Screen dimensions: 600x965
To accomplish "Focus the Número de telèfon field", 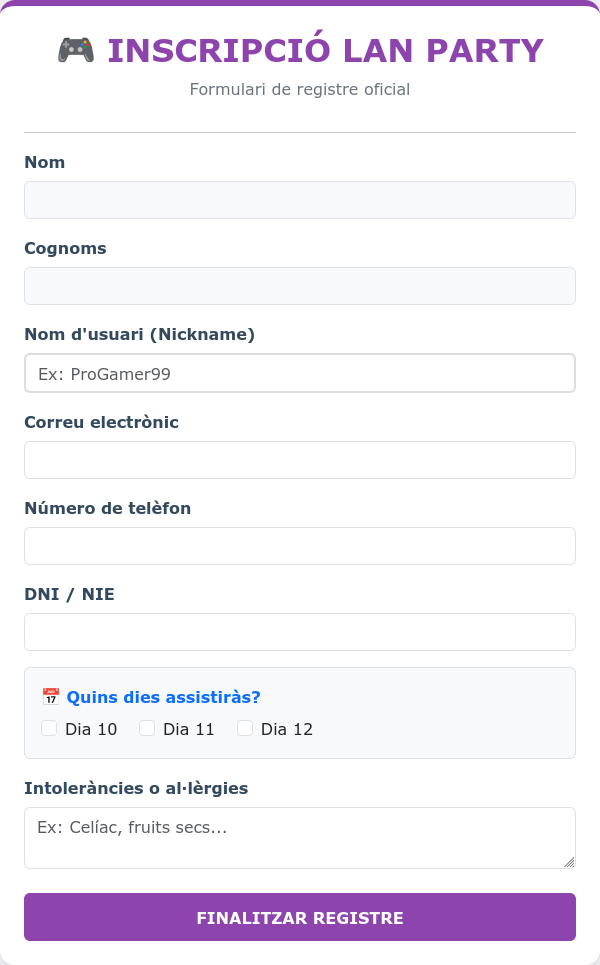I will pos(300,546).
